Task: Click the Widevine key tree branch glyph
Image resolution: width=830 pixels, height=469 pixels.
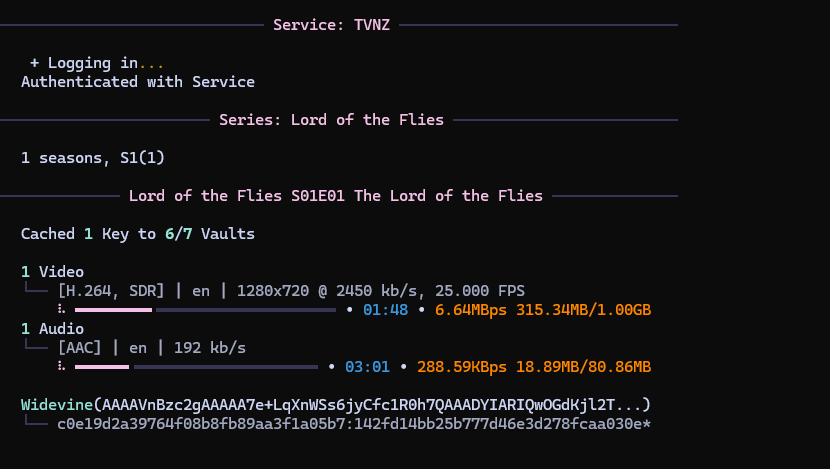Action: pyautogui.click(x=35, y=422)
